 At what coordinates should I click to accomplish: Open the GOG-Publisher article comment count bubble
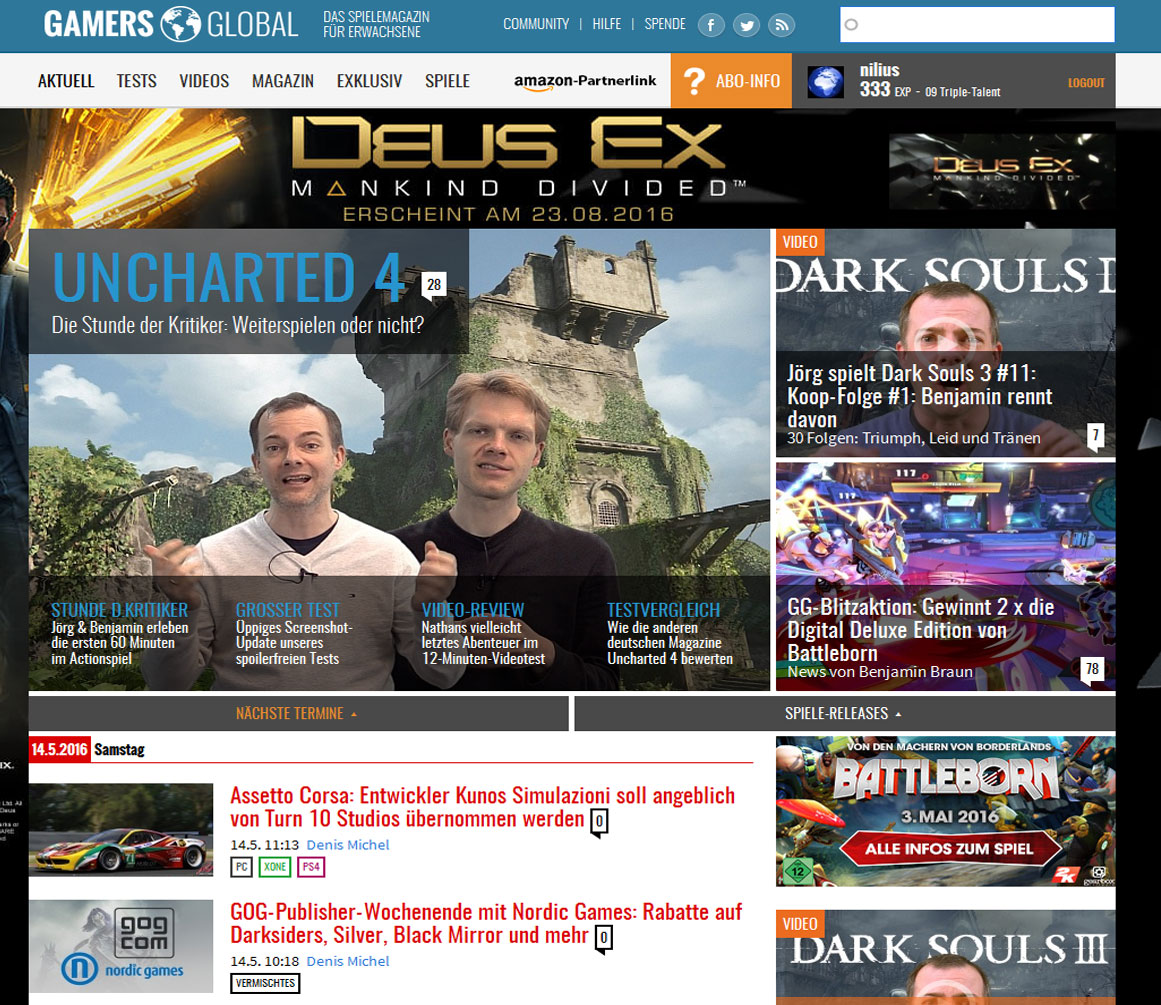(603, 938)
